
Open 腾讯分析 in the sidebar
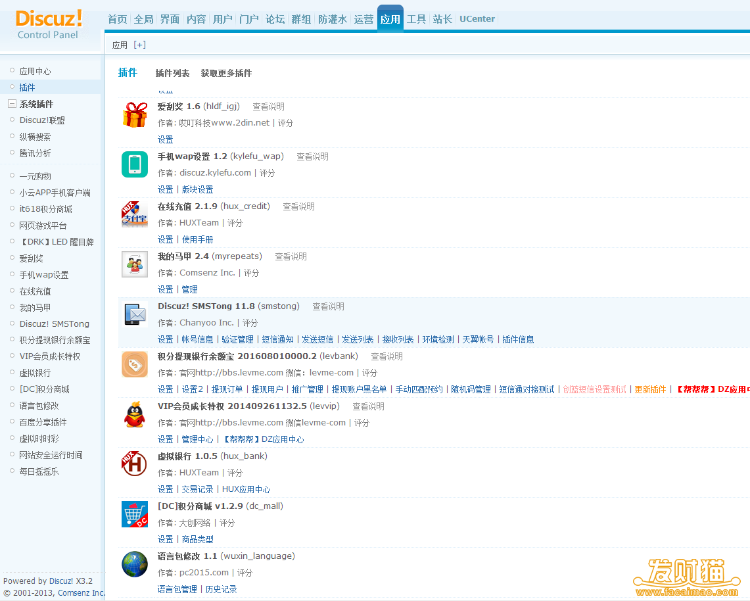(35, 153)
